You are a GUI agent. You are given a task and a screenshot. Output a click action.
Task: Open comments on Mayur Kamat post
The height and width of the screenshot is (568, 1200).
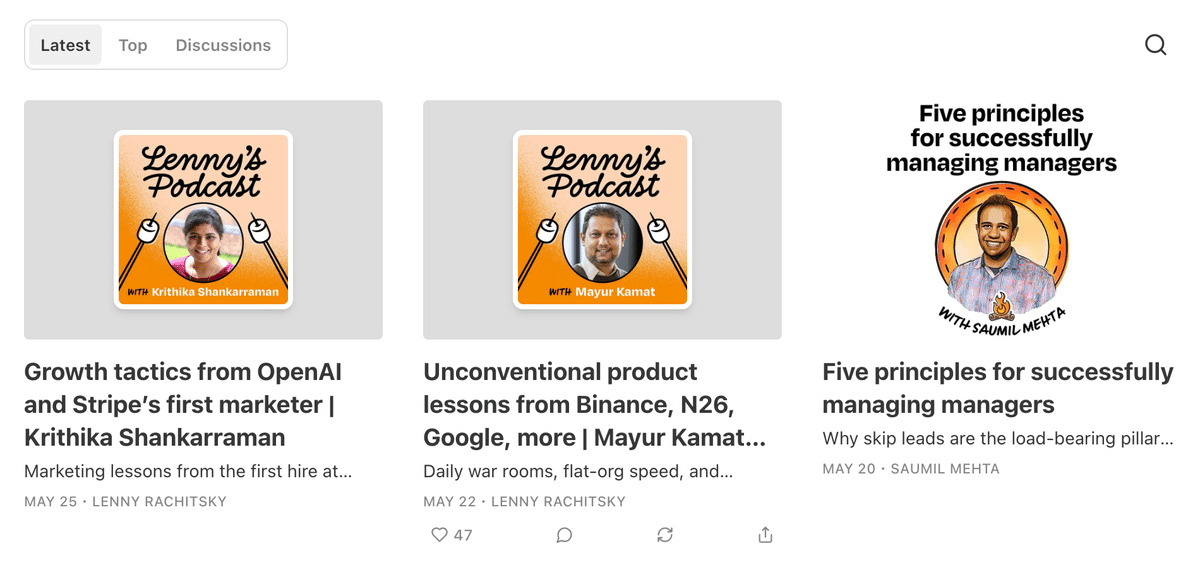coord(564,535)
